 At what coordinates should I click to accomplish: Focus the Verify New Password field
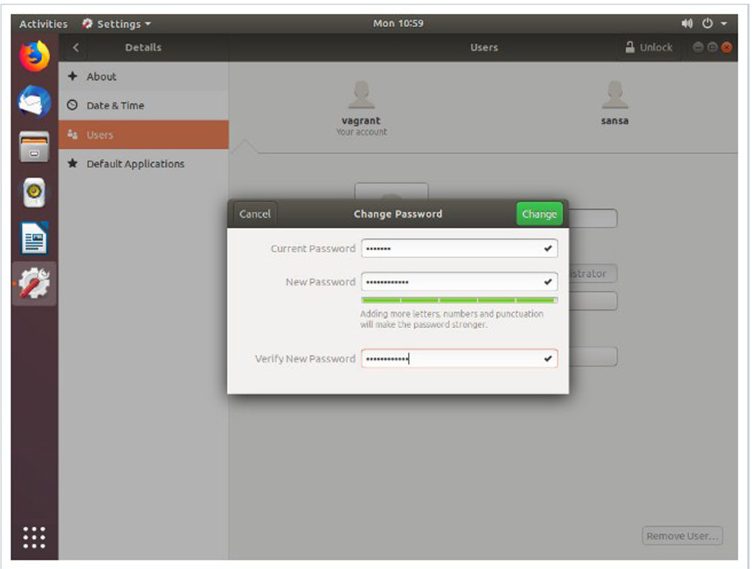pos(459,359)
